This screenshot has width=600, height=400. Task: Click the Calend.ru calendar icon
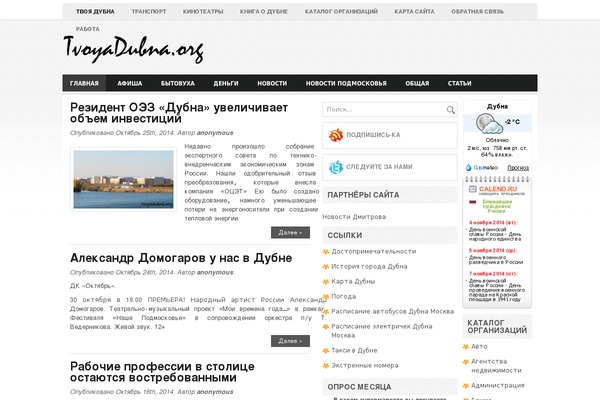[x=473, y=189]
